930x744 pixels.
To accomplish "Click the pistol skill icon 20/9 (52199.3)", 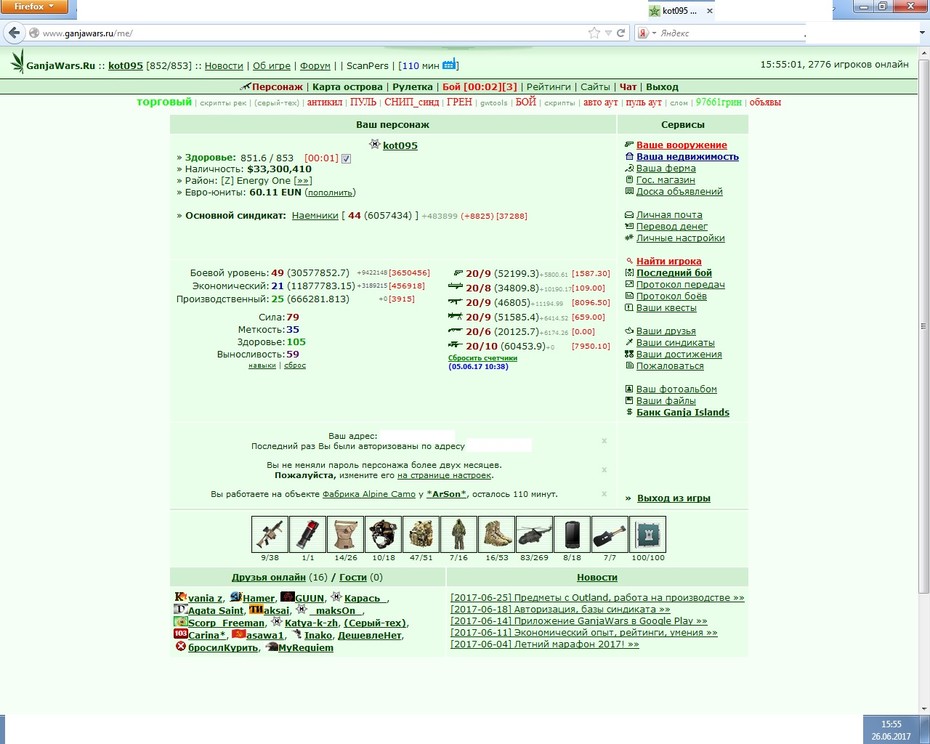I will (x=458, y=274).
